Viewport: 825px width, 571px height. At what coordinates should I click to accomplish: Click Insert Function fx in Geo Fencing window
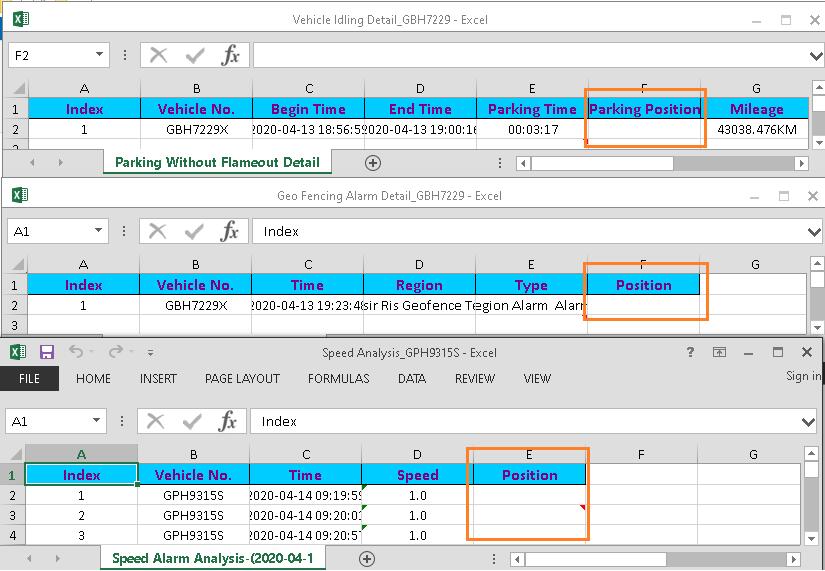[x=229, y=231]
